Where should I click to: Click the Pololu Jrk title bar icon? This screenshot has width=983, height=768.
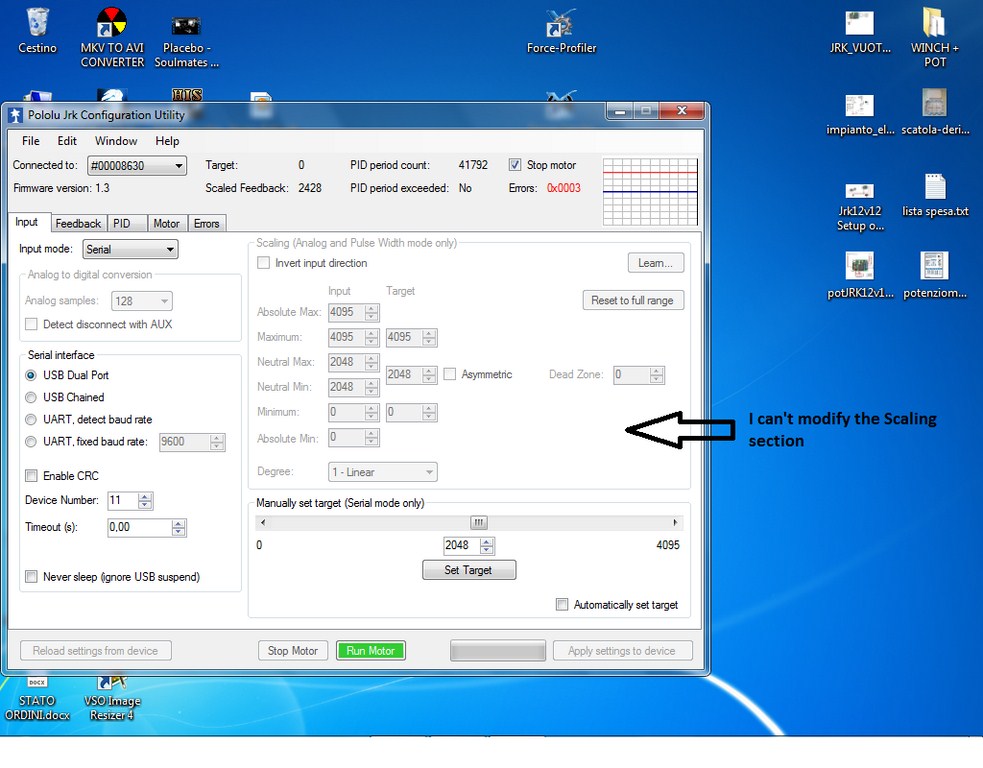click(x=16, y=115)
